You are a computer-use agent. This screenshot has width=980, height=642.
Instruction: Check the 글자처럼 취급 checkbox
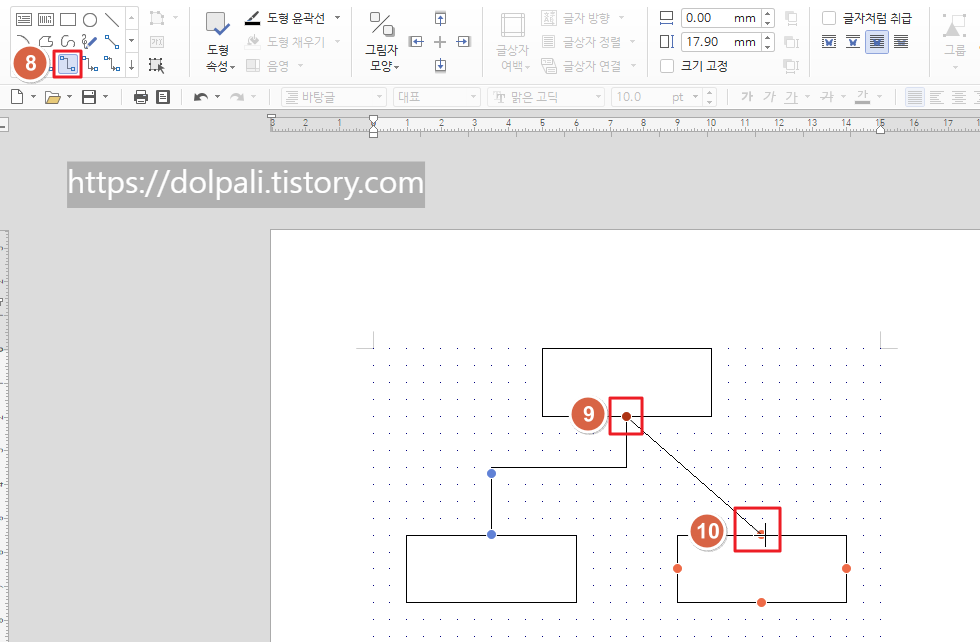pyautogui.click(x=828, y=17)
